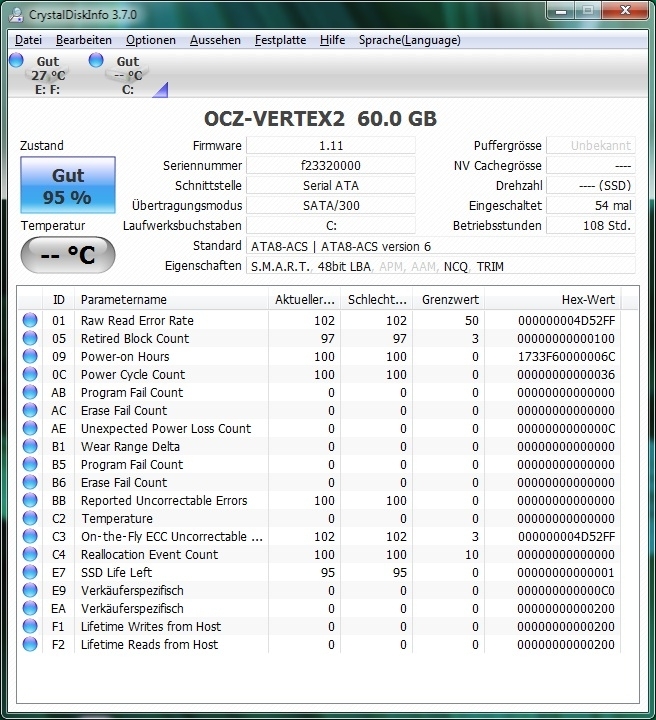This screenshot has width=656, height=720.
Task: Click the Gut 95 % health status button
Action: tap(67, 185)
